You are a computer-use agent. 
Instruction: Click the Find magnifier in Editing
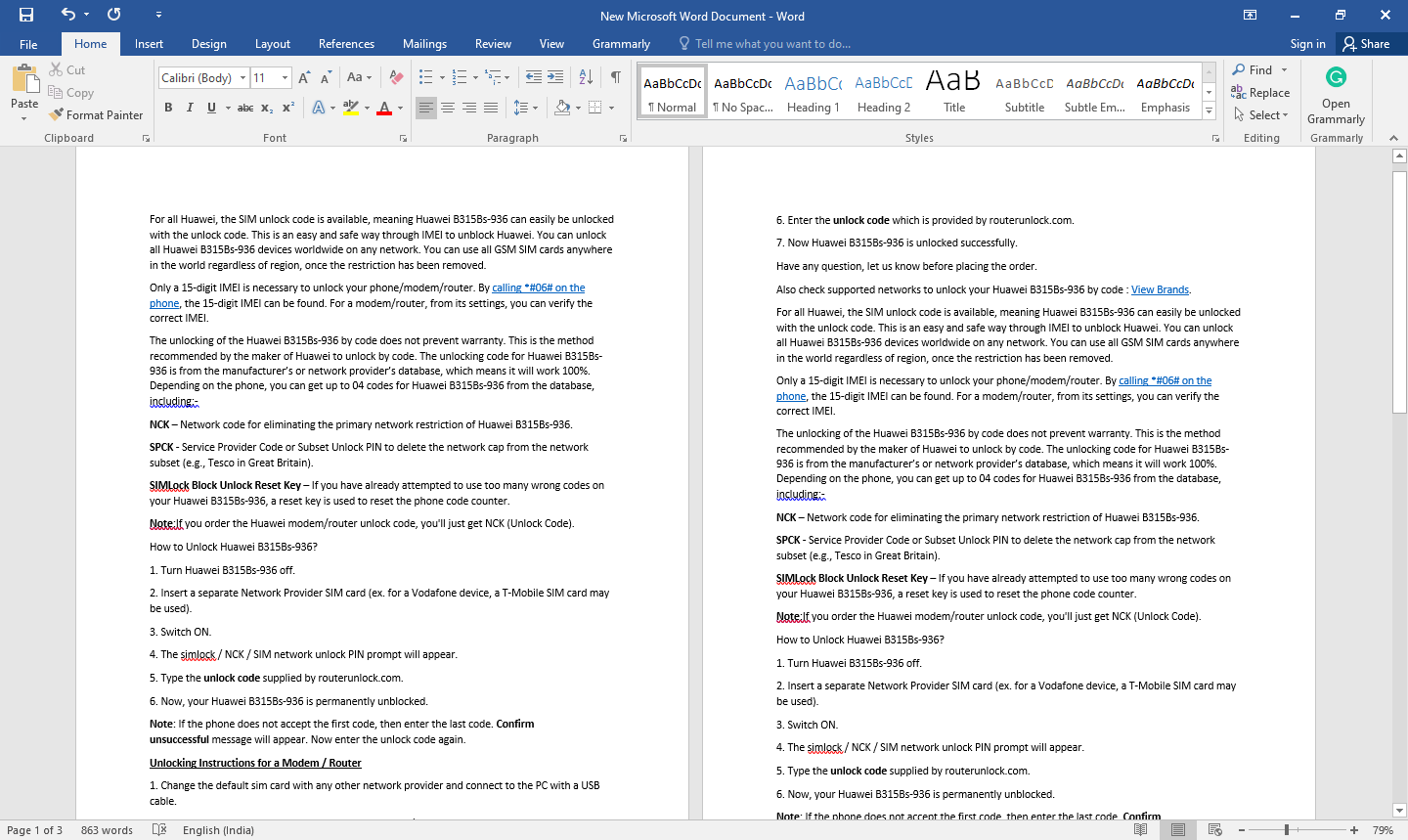[x=1254, y=70]
